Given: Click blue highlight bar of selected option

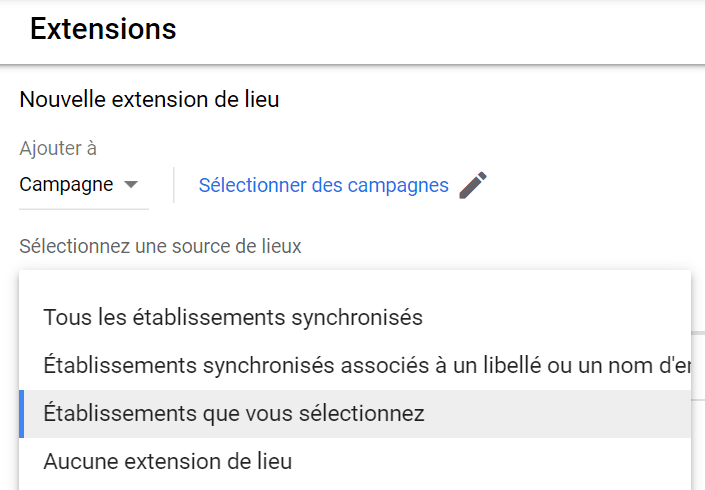Looking at the screenshot, I should click(x=22, y=414).
